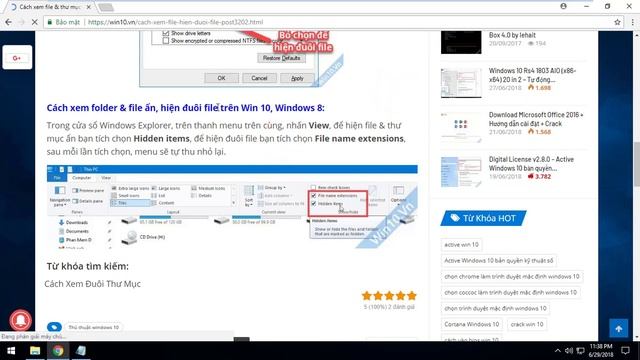Click the Box 4.0 article thumbnail
This screenshot has height=360, width=640.
461,42
